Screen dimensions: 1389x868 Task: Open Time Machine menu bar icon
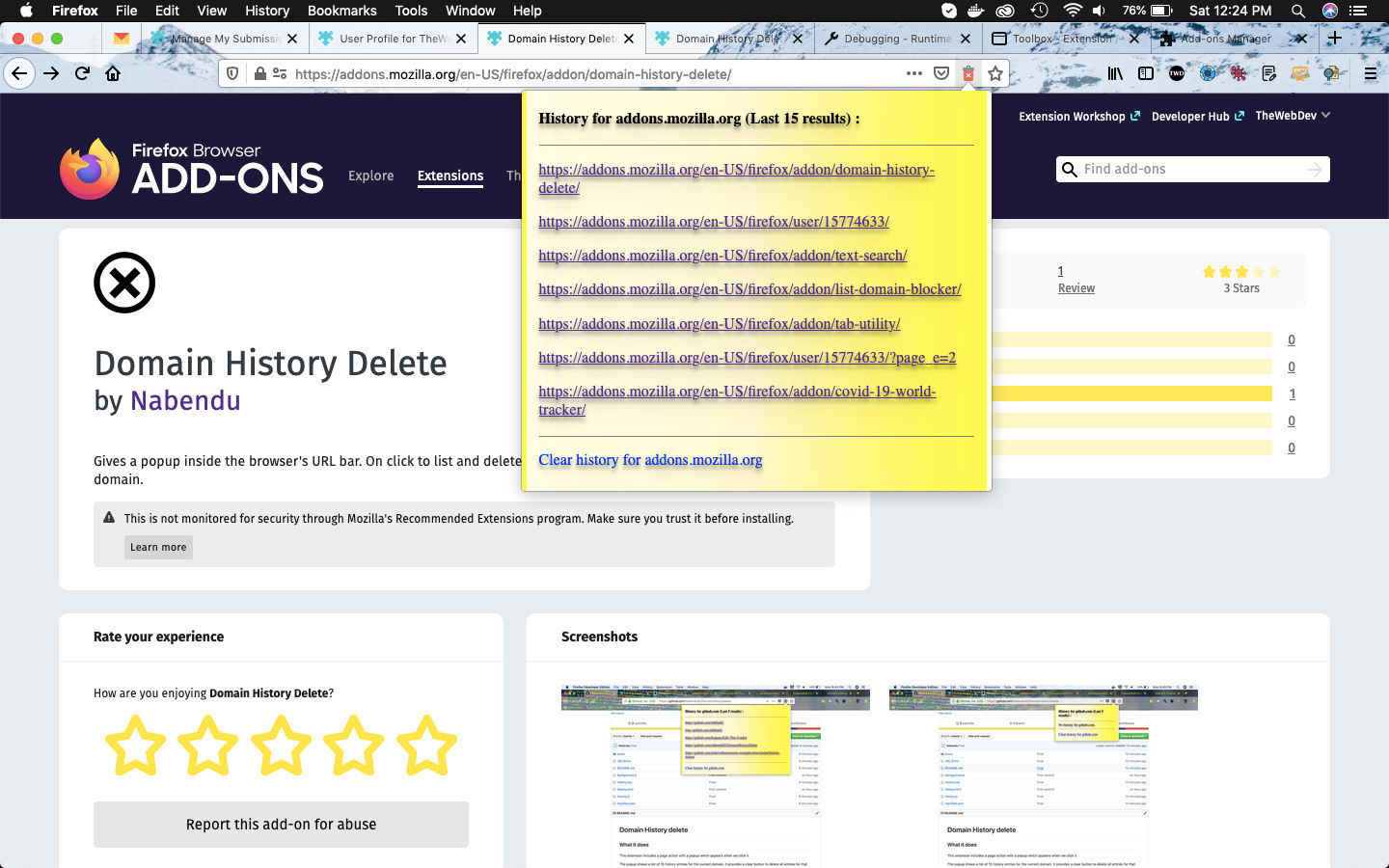(x=1039, y=11)
